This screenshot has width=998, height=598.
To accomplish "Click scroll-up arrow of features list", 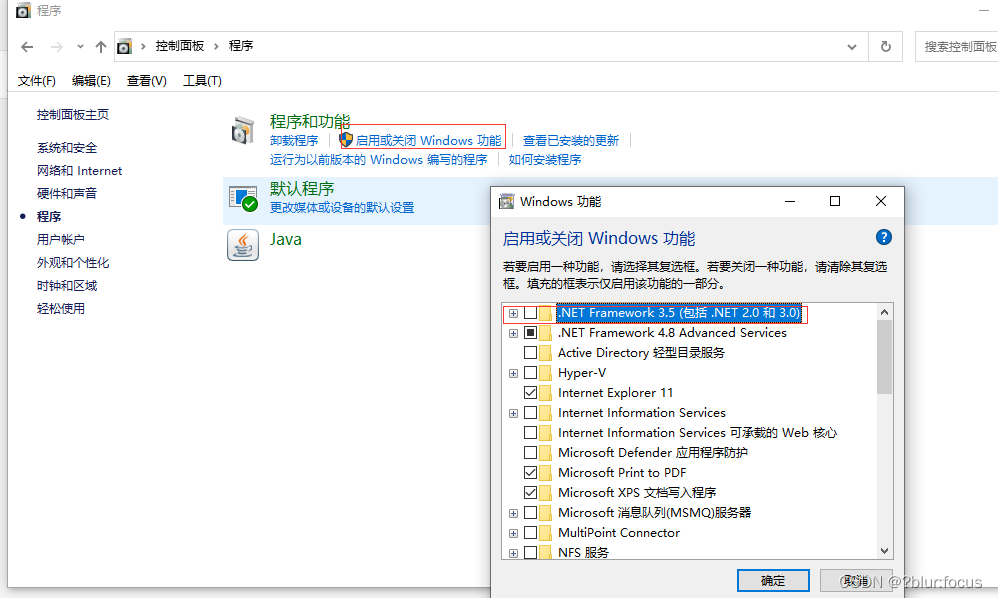I will 884,312.
